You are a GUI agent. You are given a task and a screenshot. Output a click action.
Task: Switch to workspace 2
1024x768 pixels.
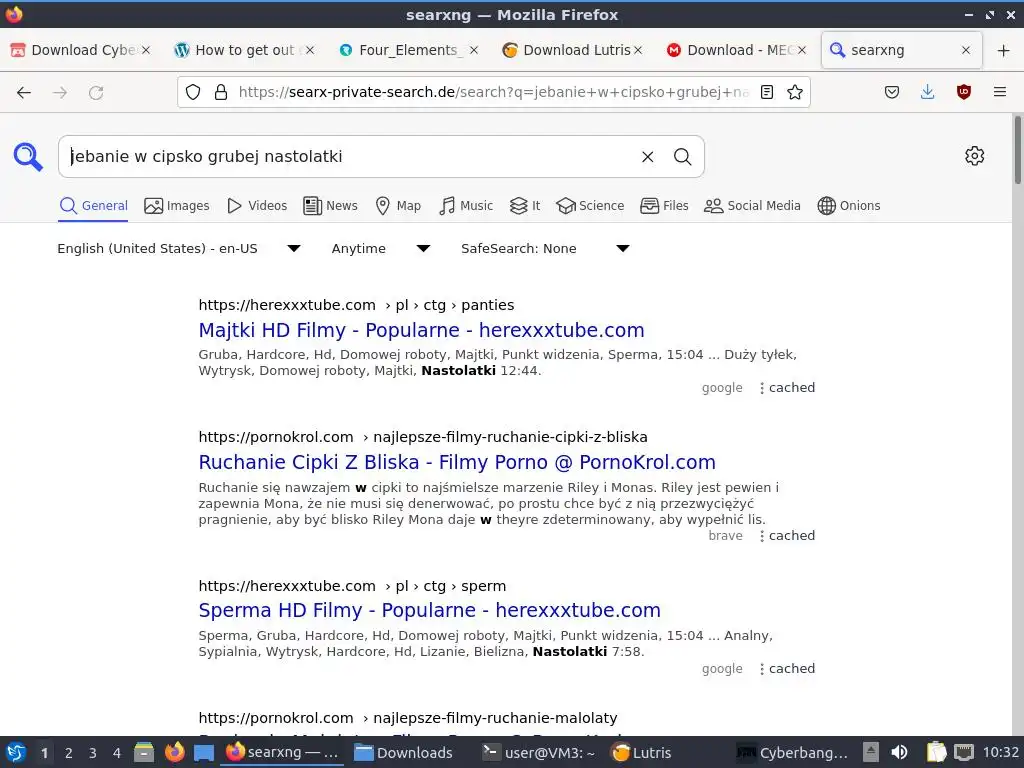coord(68,753)
